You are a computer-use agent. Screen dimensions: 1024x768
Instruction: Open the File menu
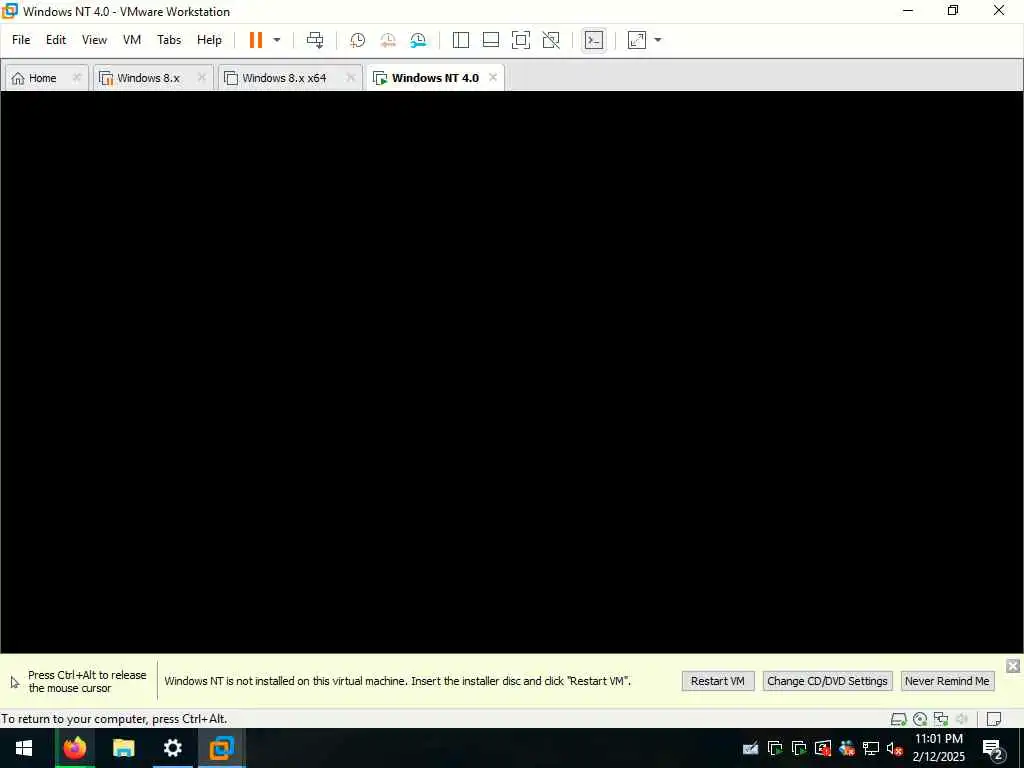point(21,40)
